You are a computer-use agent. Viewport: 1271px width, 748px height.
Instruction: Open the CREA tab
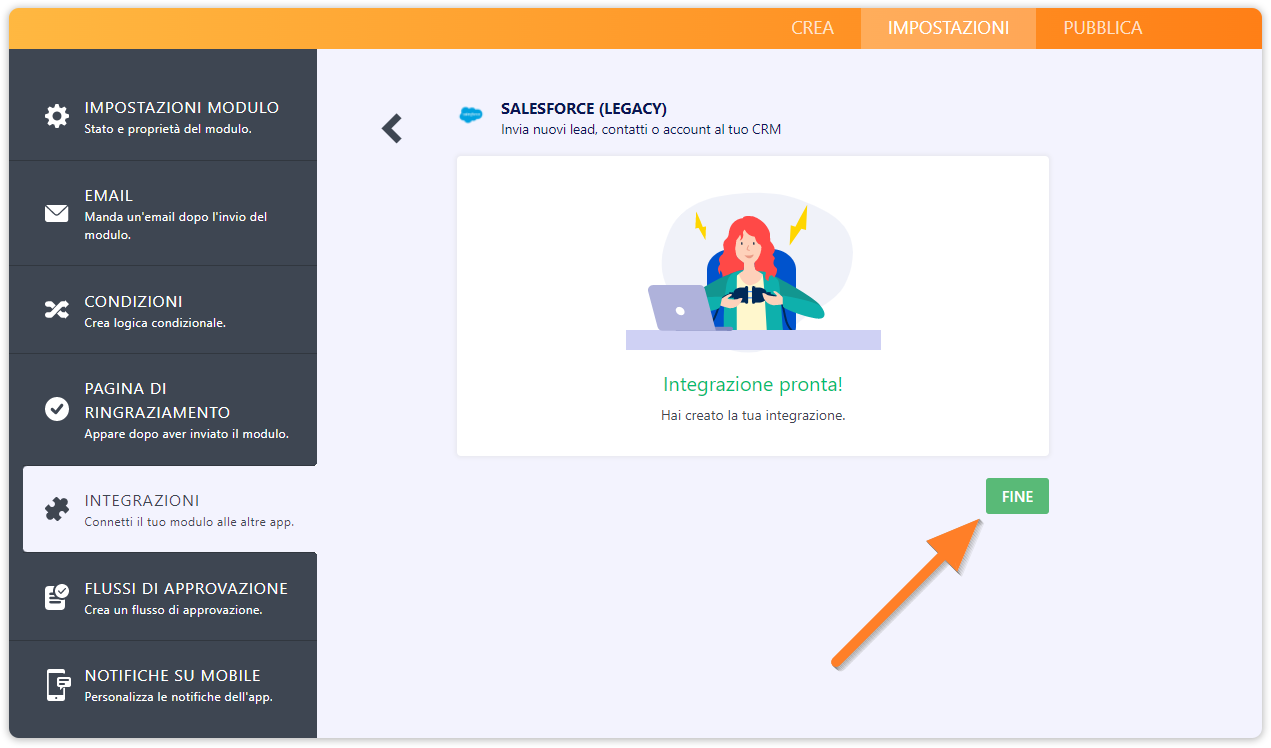pos(812,28)
